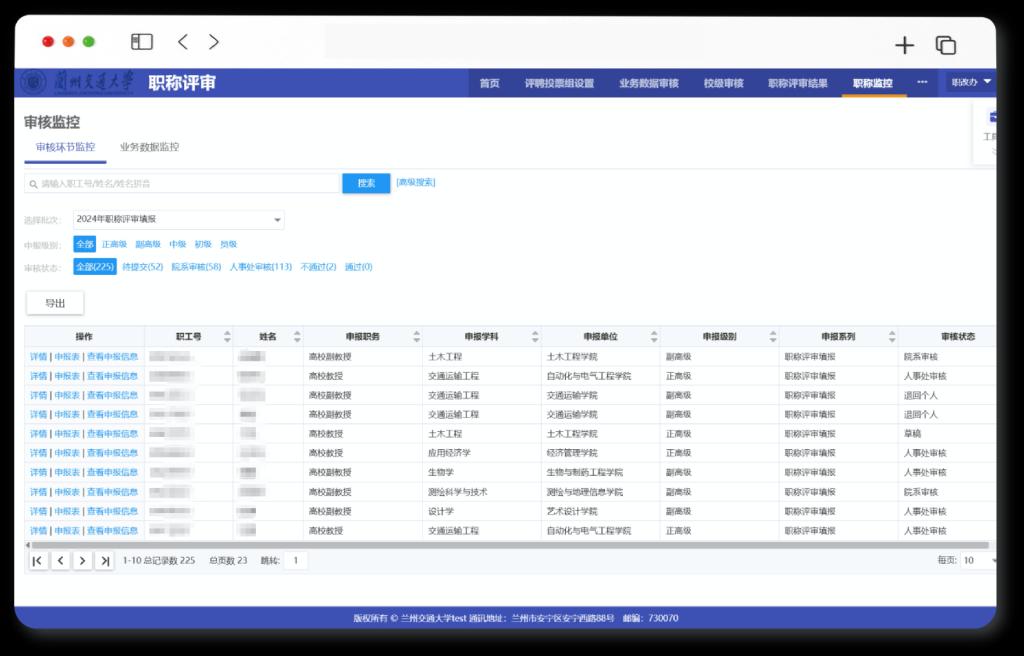Click the employee ID search input field
Screen dimensions: 1024x656
click(x=183, y=184)
